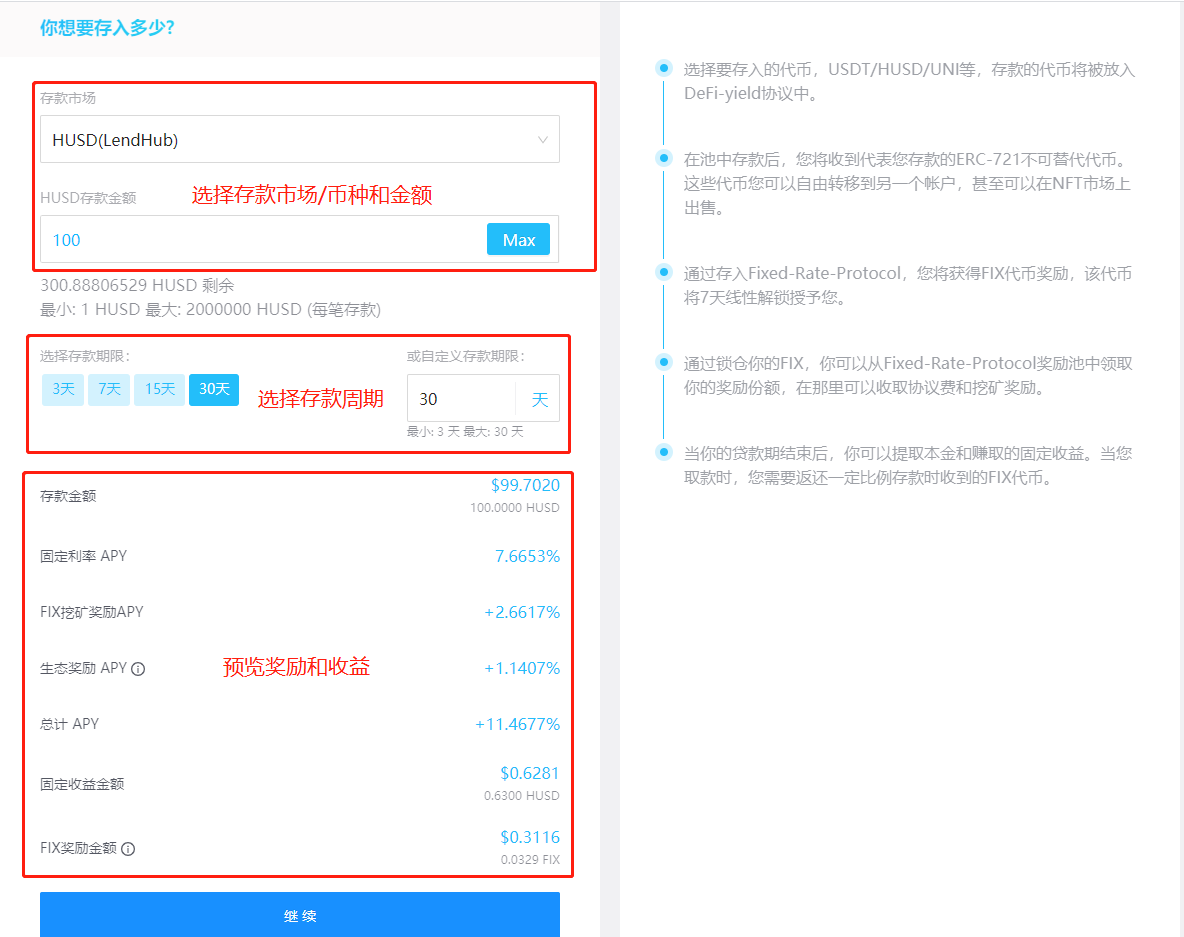Click the 最小: 3 天 最大: 30 天 hint text
The height and width of the screenshot is (937, 1184).
pos(465,432)
